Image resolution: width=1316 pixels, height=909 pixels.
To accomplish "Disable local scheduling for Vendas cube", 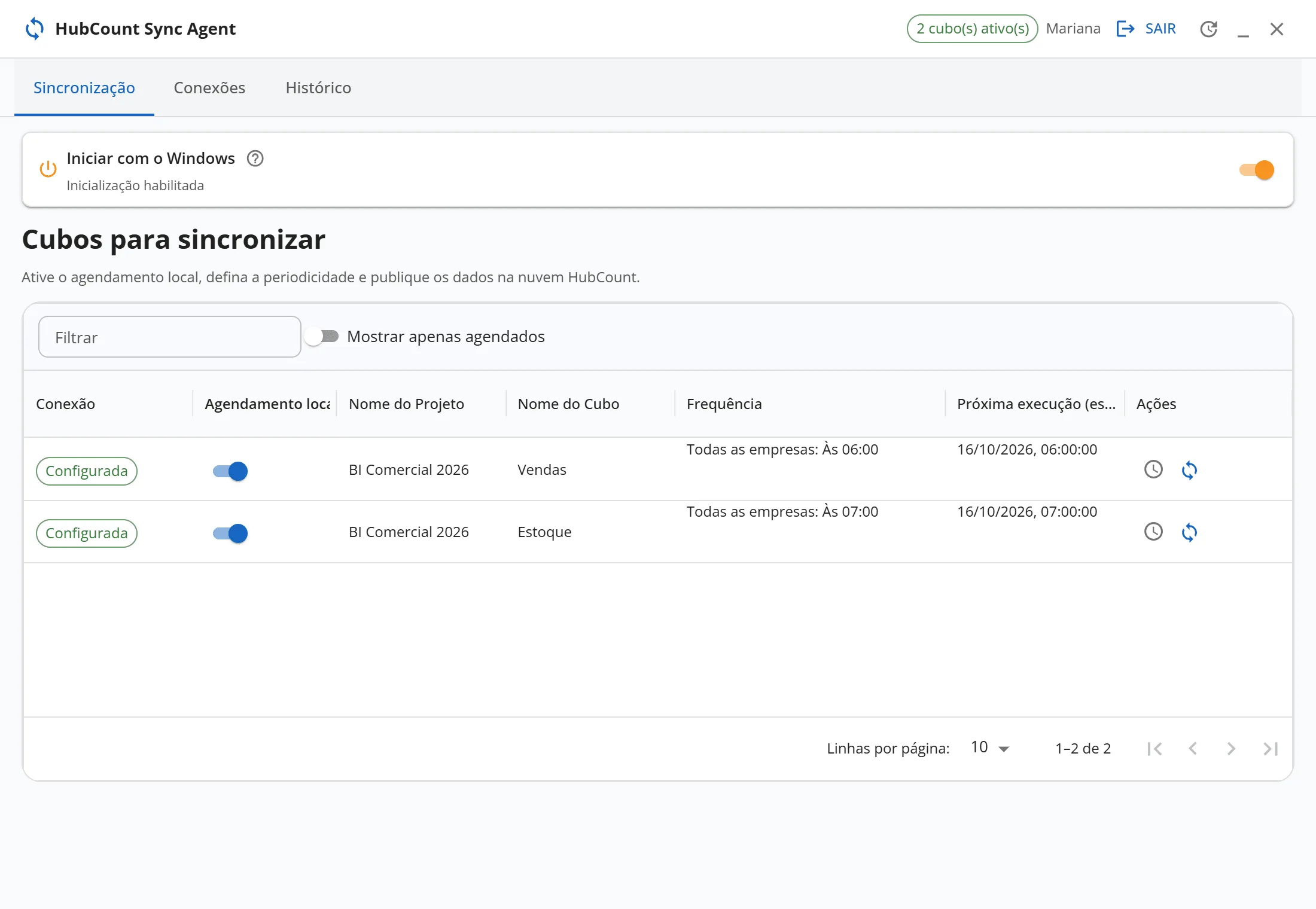I will click(x=230, y=471).
